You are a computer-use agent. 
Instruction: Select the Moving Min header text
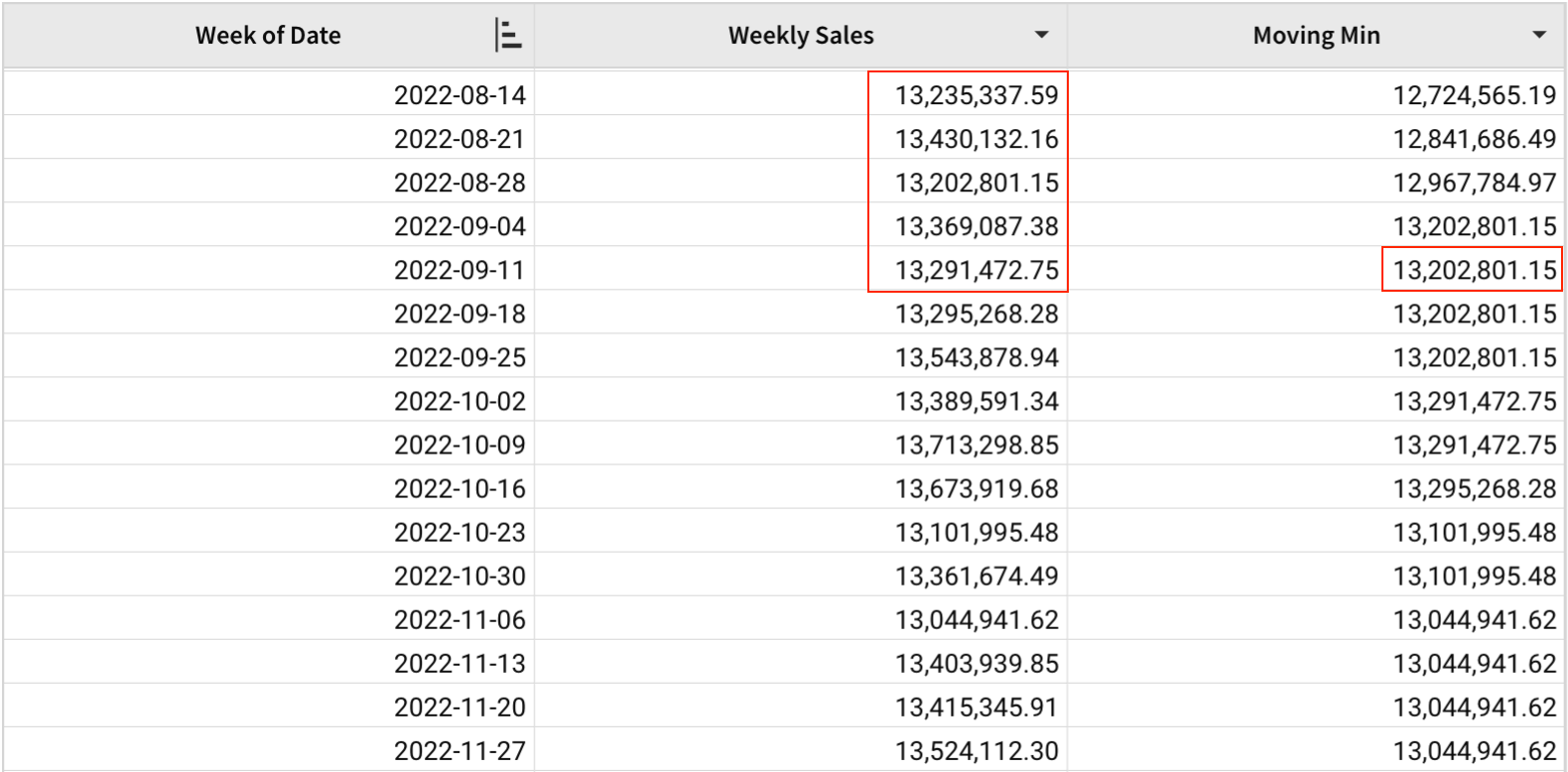pos(1316,36)
